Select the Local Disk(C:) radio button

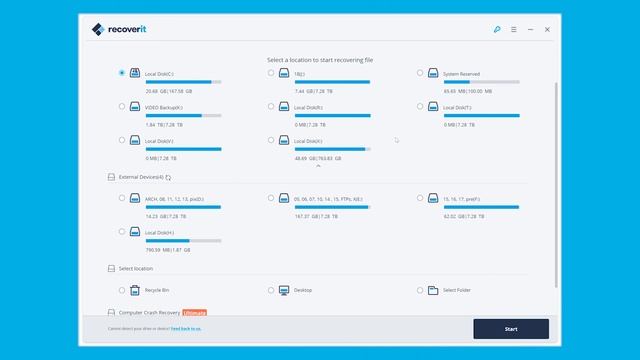point(122,73)
